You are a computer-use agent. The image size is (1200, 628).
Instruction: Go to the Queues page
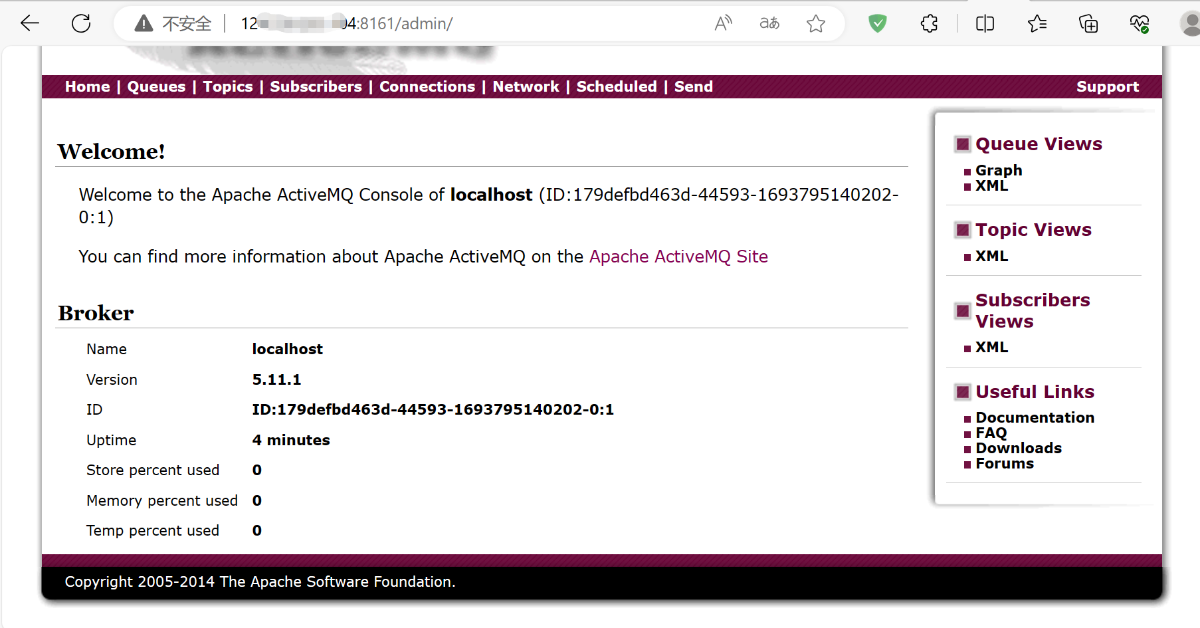(x=156, y=87)
